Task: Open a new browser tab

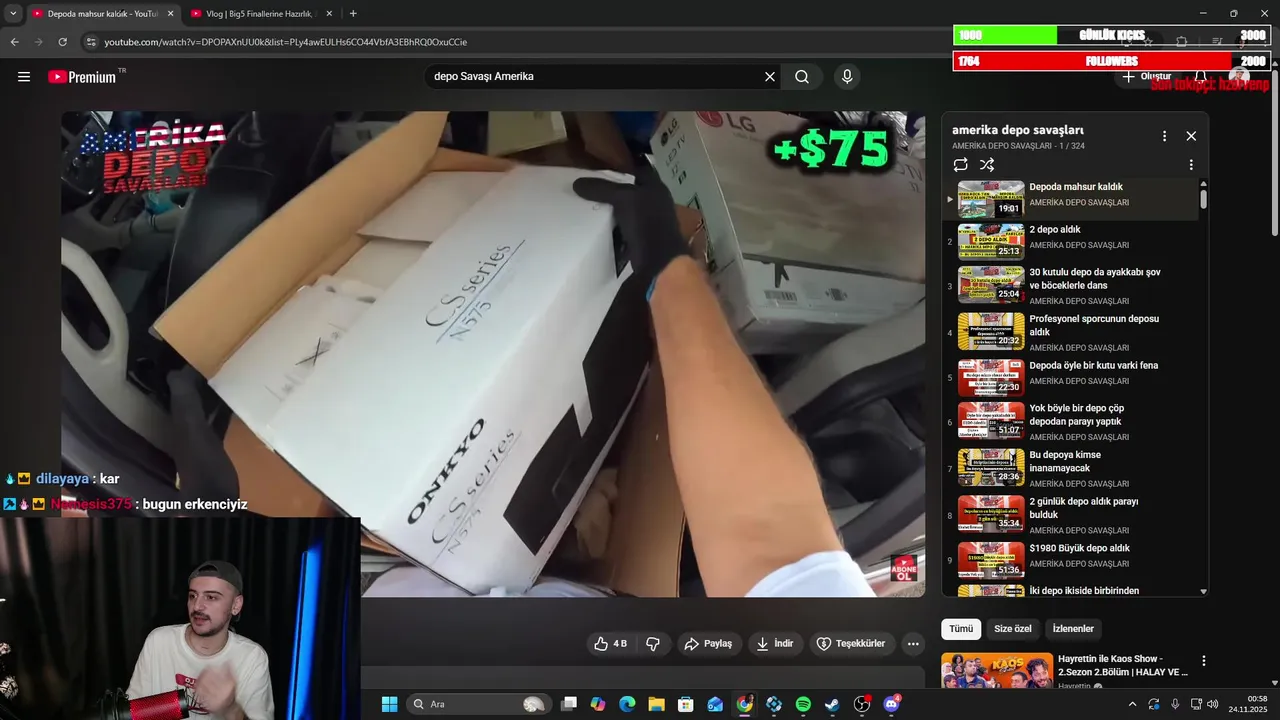Action: click(x=353, y=14)
